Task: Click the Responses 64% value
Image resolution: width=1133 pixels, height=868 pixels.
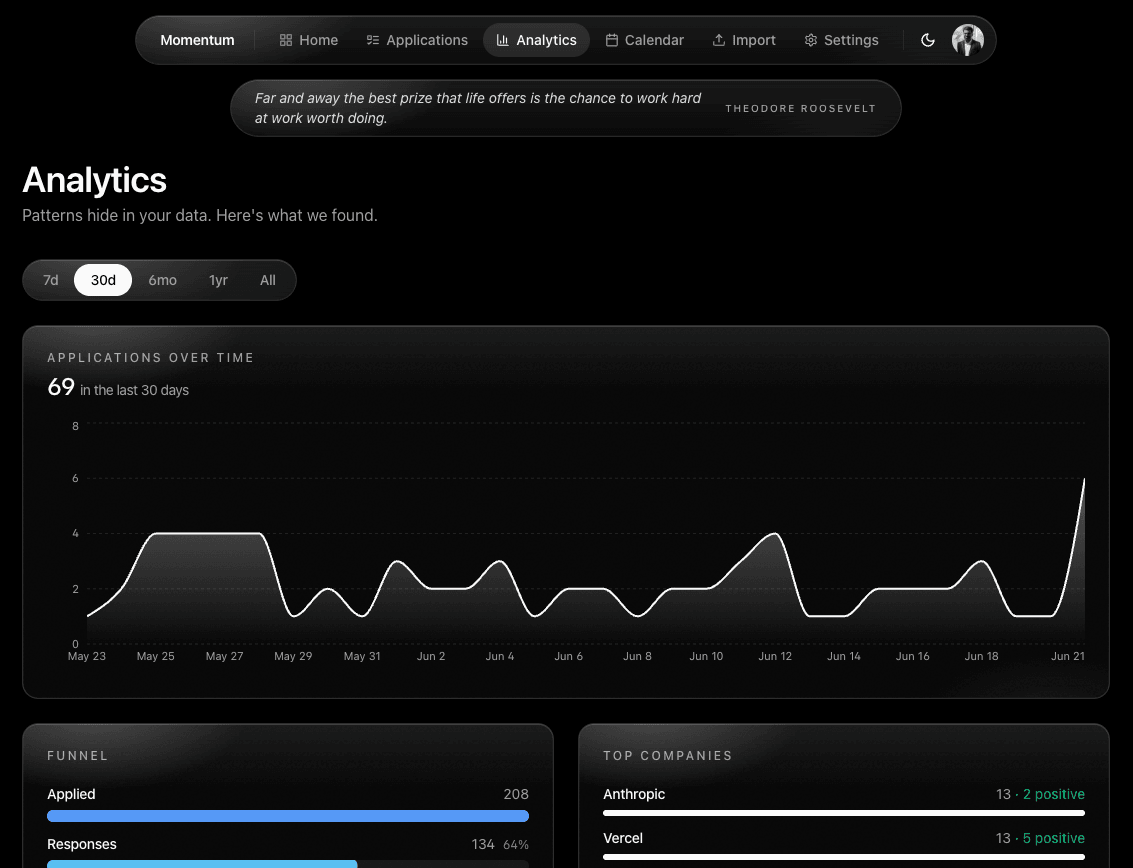Action: point(516,845)
